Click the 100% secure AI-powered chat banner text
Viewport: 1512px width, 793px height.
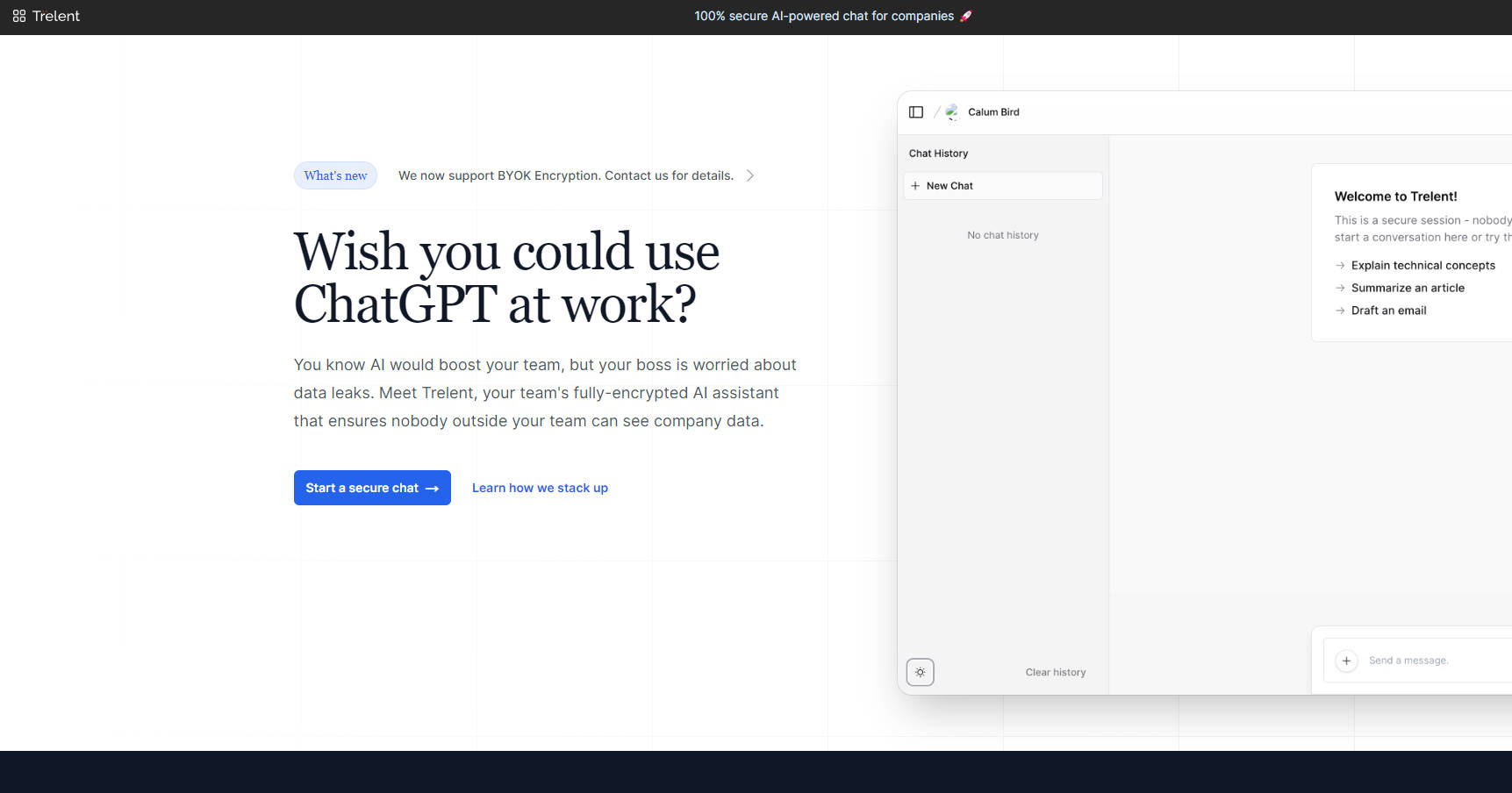click(823, 16)
